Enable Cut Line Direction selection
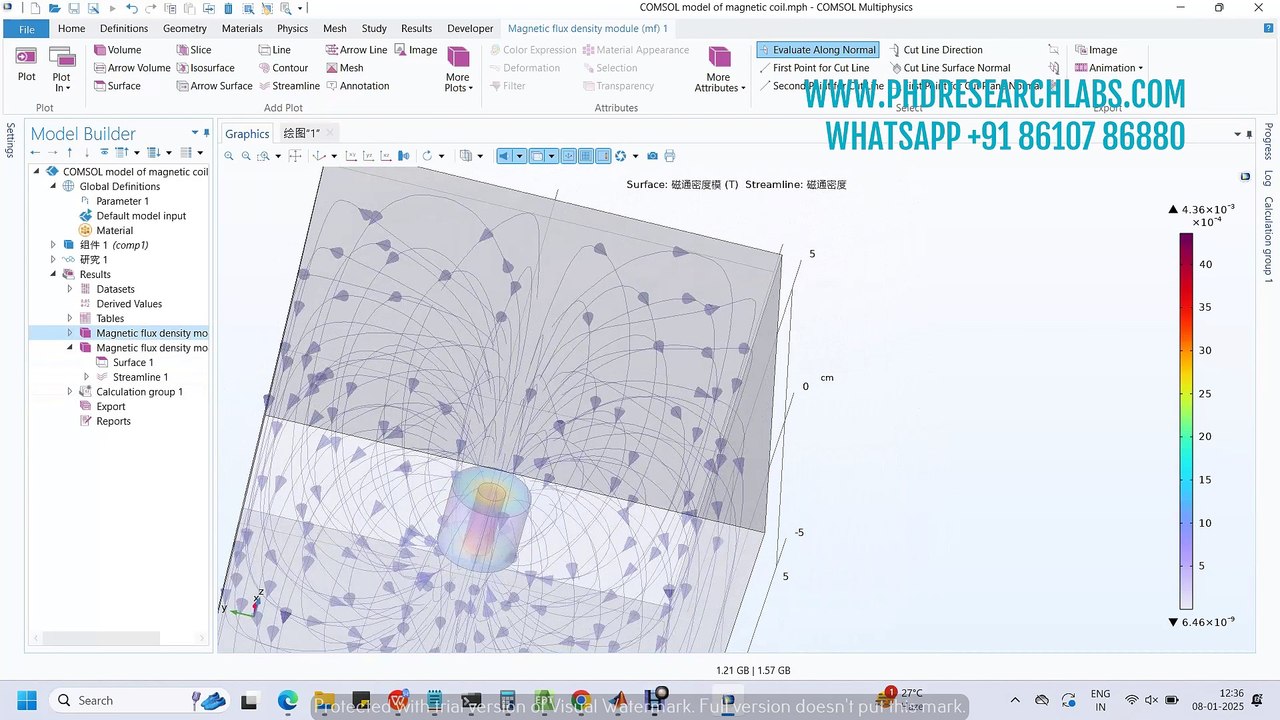The image size is (1280, 720). [936, 50]
